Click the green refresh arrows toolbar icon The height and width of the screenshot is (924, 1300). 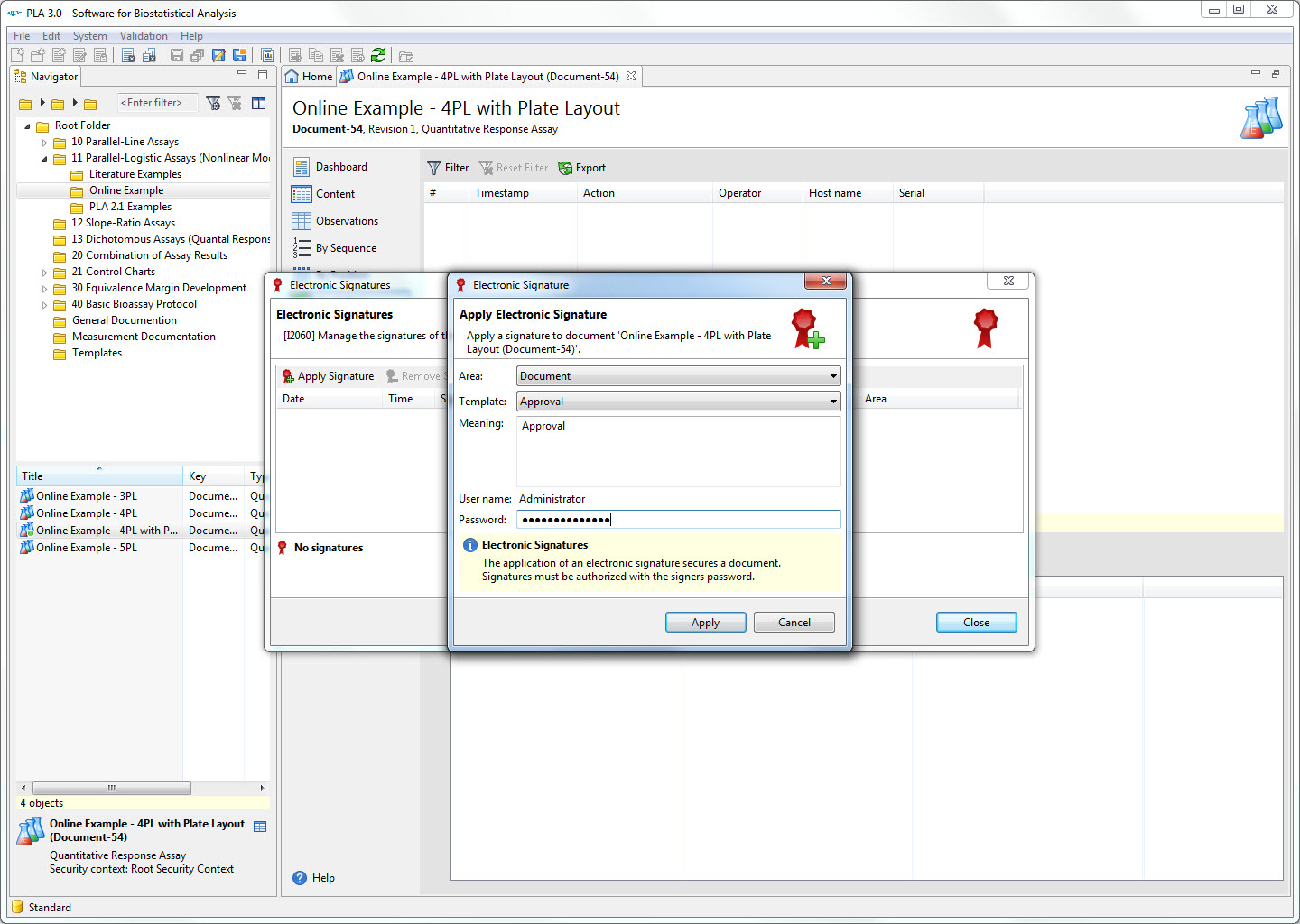pos(378,55)
